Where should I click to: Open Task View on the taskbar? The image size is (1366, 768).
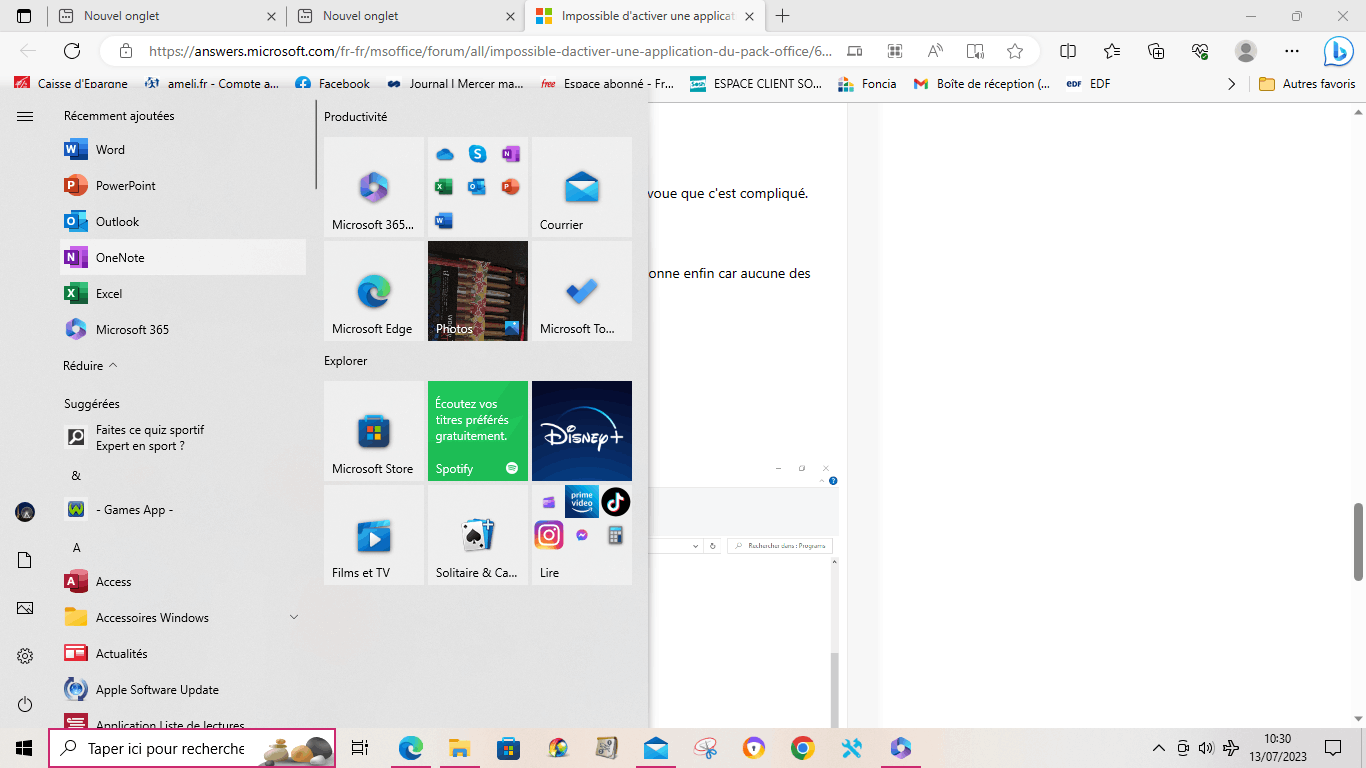pos(361,748)
